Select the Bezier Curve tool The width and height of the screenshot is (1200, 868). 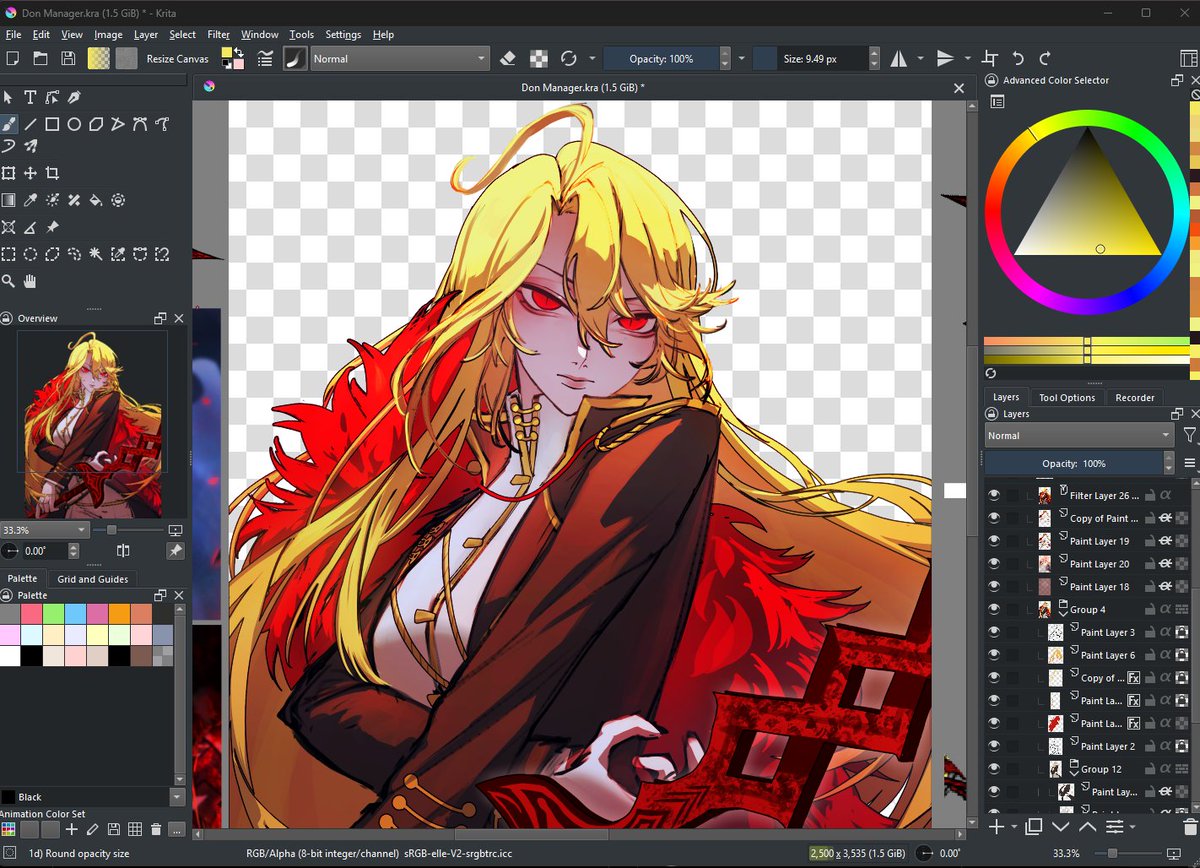140,124
